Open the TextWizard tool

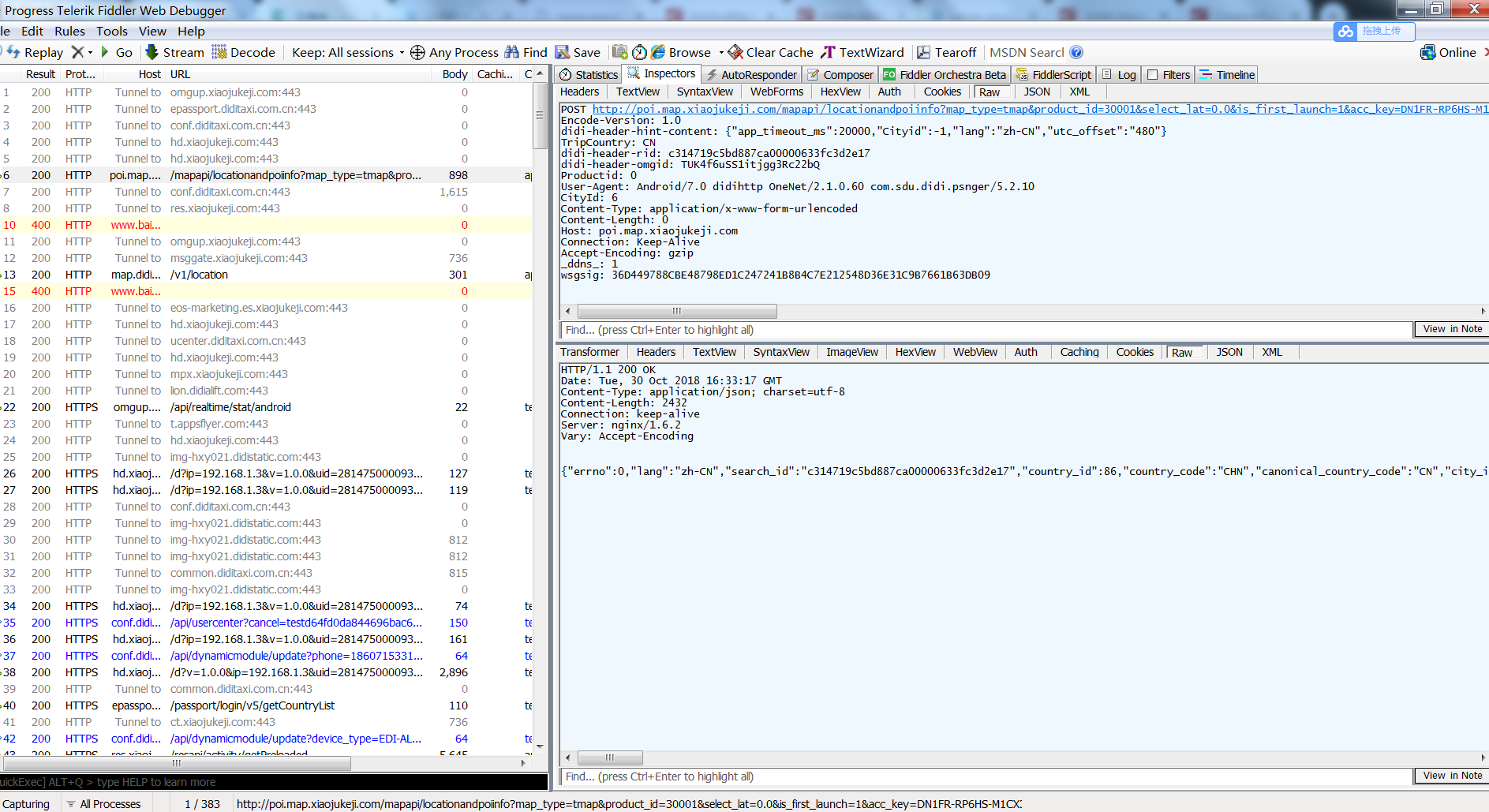[x=862, y=52]
